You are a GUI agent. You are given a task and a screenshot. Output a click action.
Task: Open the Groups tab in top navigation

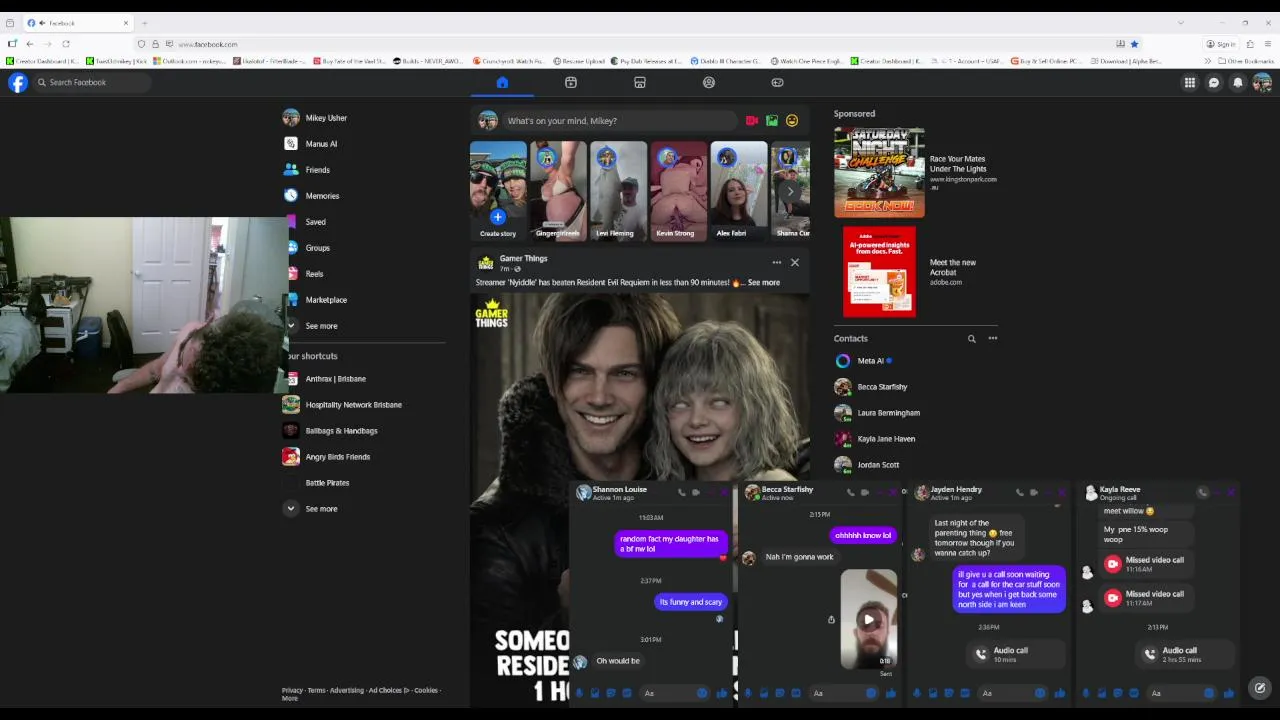coord(709,83)
